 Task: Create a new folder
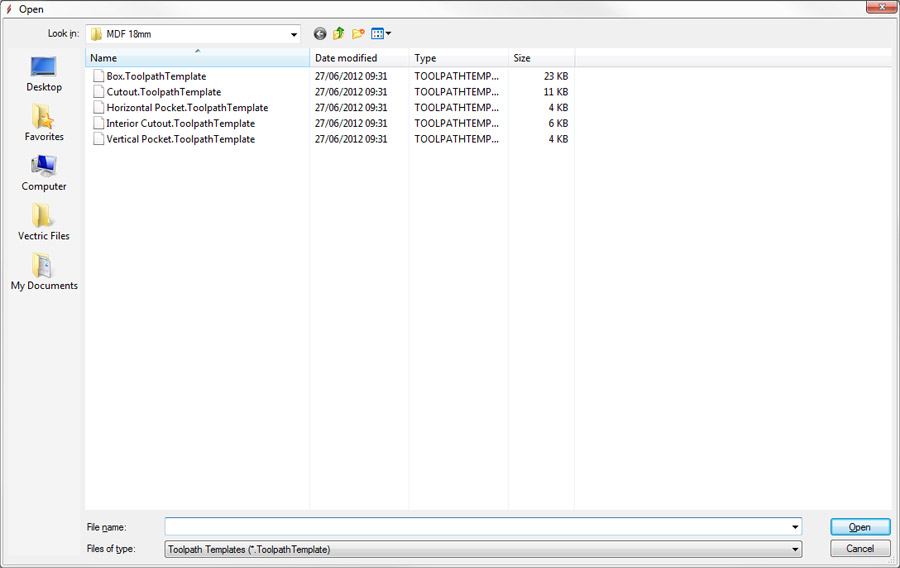[358, 34]
